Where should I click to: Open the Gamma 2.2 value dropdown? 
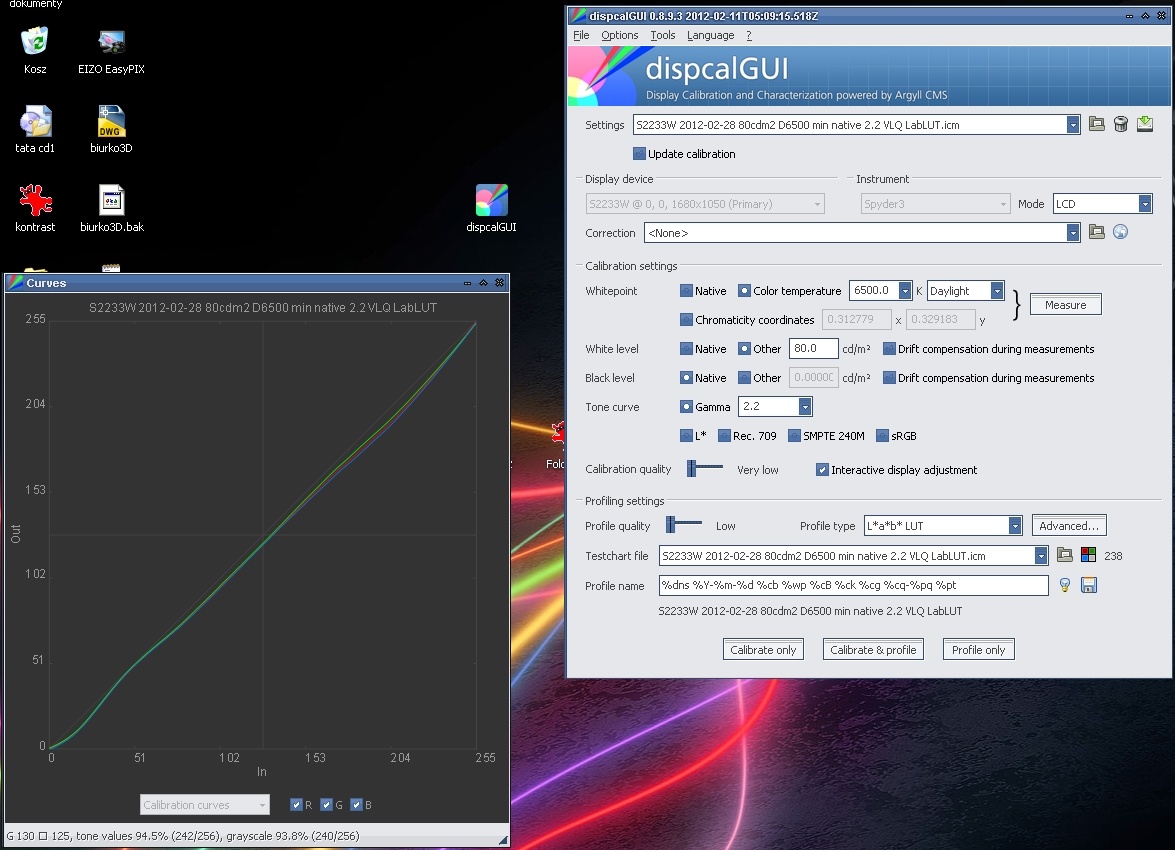point(805,406)
